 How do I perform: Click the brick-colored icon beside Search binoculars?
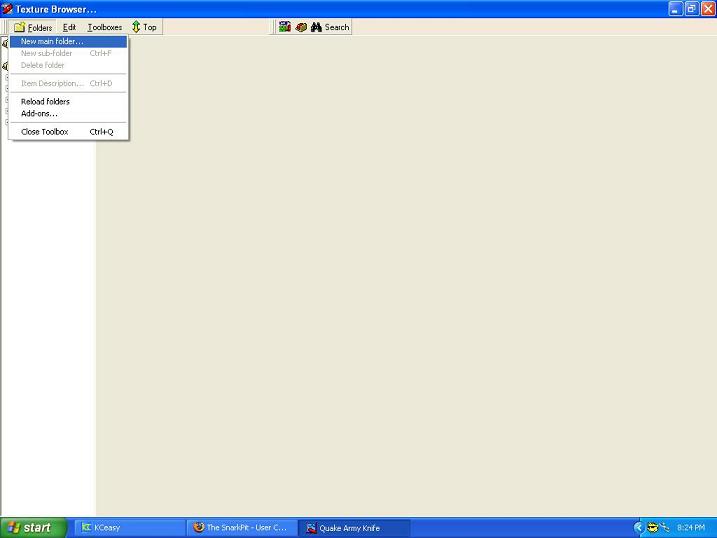[x=300, y=27]
